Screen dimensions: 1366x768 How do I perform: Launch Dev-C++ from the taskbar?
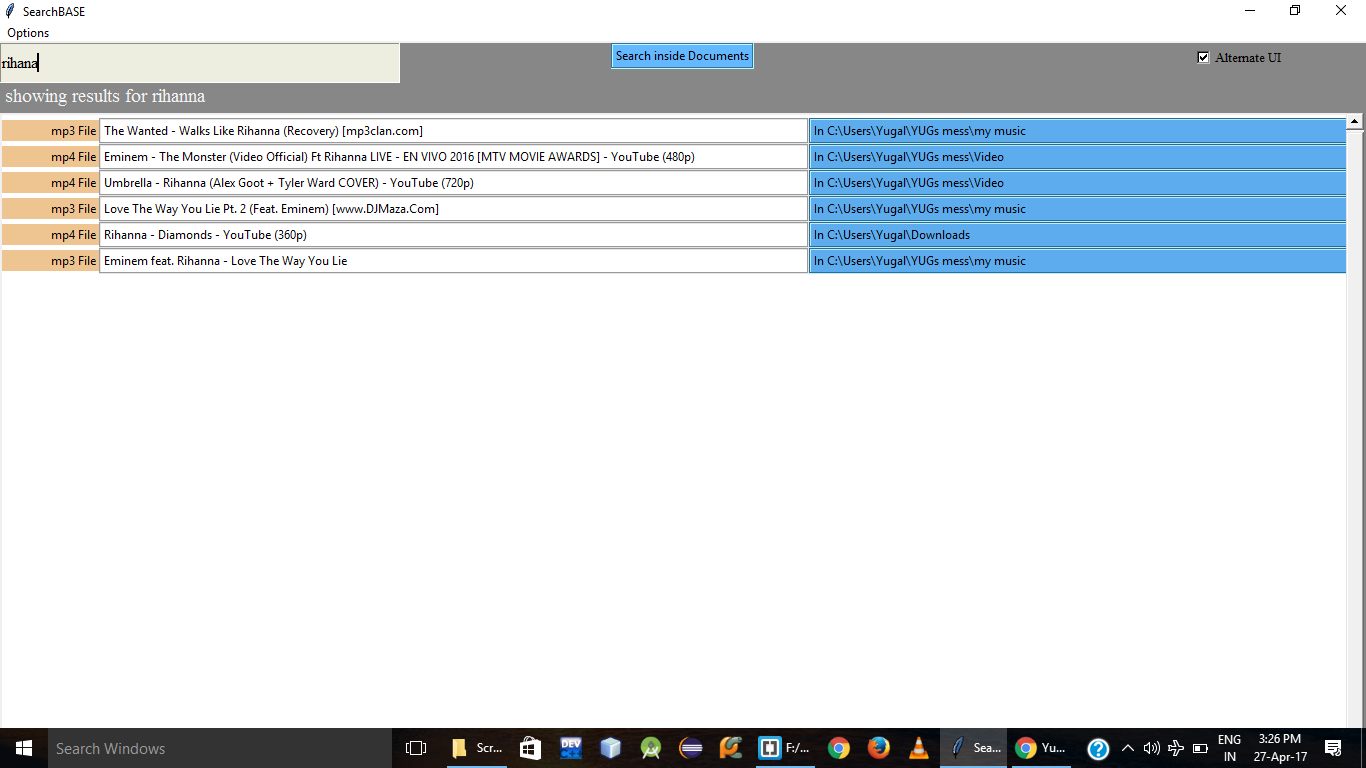(571, 748)
